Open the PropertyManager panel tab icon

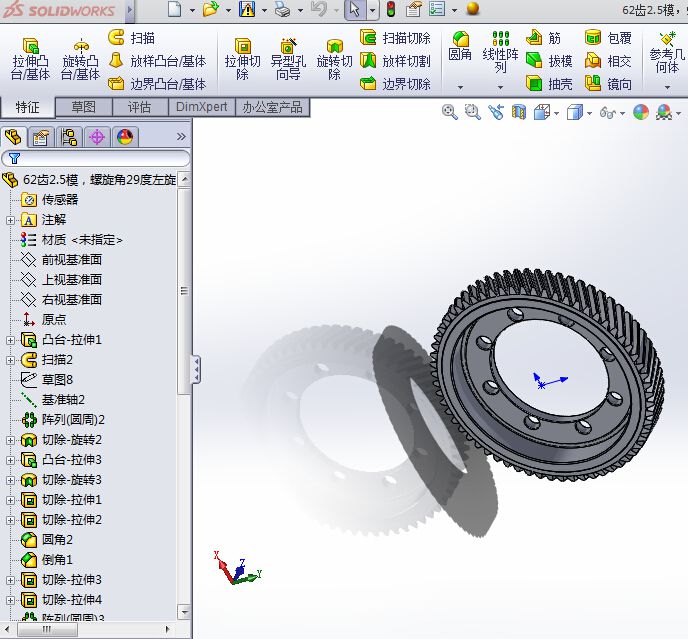pyautogui.click(x=41, y=137)
